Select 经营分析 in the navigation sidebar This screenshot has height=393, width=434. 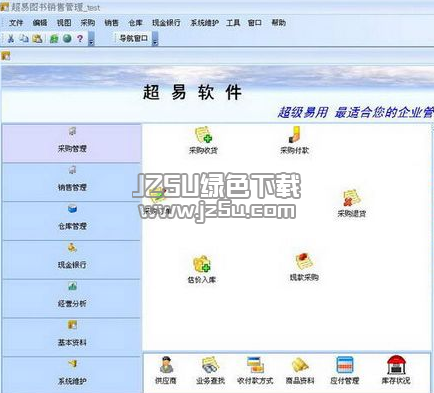point(72,298)
